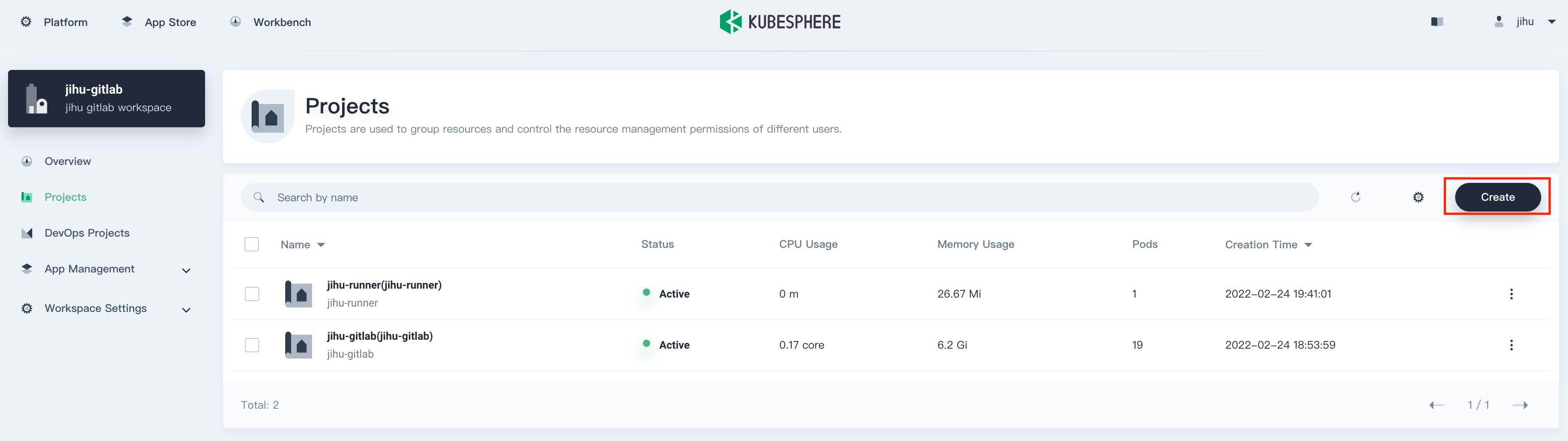The height and width of the screenshot is (441, 1568).
Task: Click the DevOps Projects sidebar icon
Action: 27,233
